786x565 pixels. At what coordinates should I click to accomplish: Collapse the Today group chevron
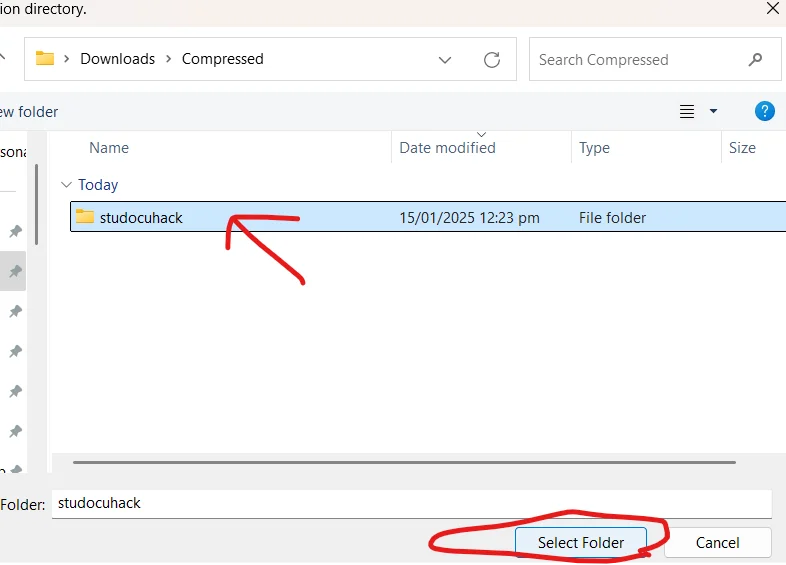pos(66,184)
